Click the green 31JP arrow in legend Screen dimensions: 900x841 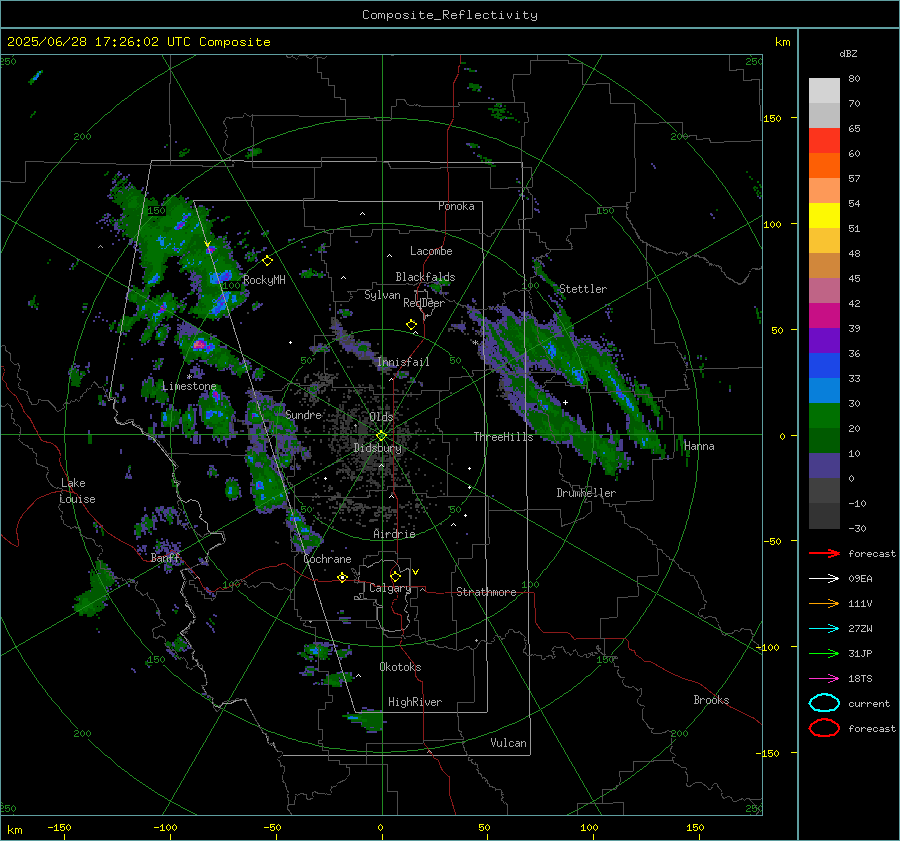pyautogui.click(x=824, y=653)
